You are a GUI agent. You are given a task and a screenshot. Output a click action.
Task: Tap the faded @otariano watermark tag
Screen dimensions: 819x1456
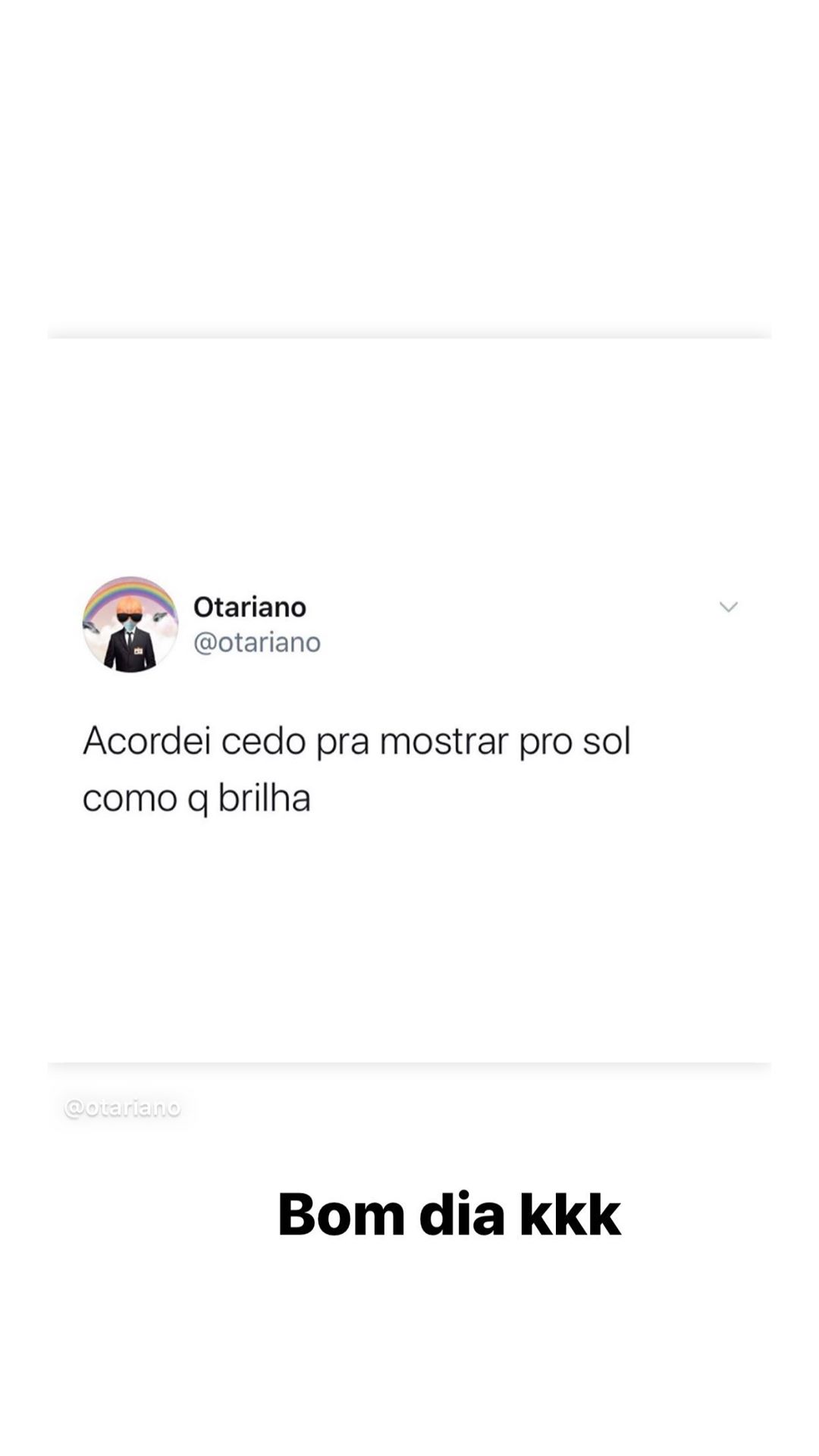point(123,1108)
